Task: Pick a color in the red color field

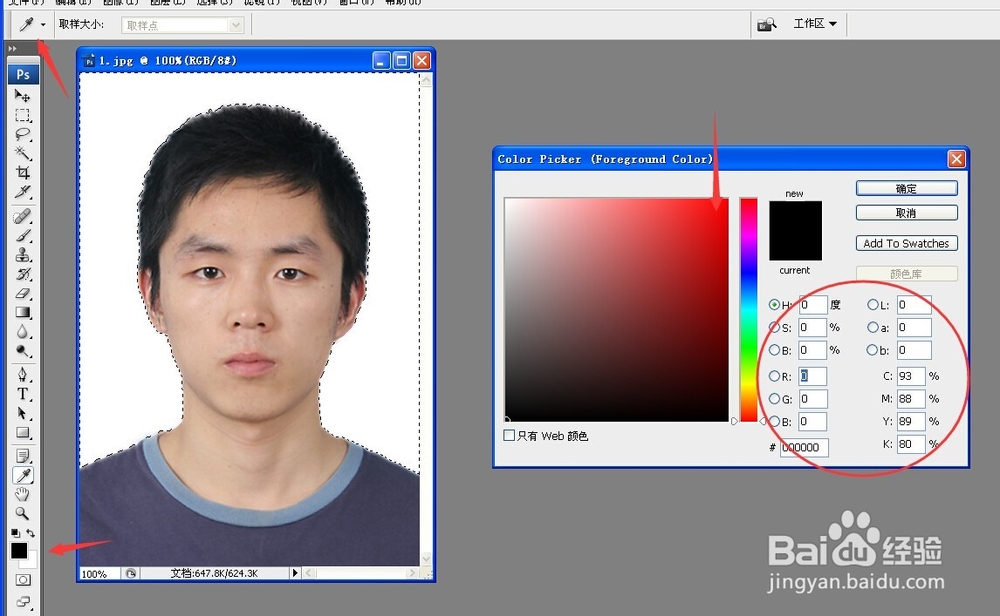Action: [616, 309]
